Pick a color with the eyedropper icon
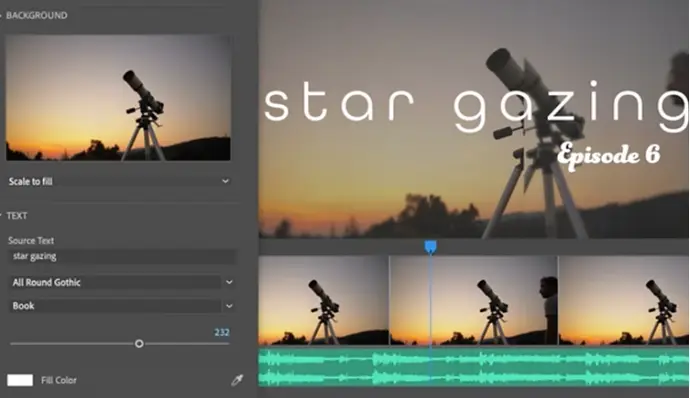The width and height of the screenshot is (690, 398). point(237,380)
